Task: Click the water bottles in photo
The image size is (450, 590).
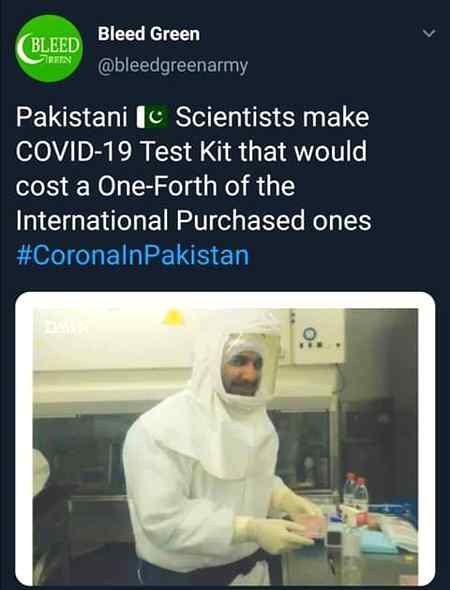Action: pos(355,500)
